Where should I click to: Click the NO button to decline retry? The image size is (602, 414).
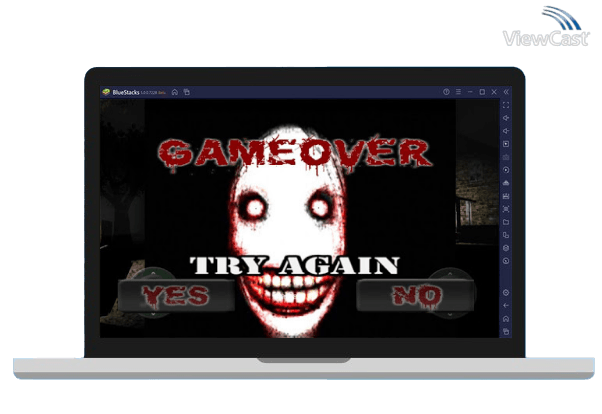415,295
